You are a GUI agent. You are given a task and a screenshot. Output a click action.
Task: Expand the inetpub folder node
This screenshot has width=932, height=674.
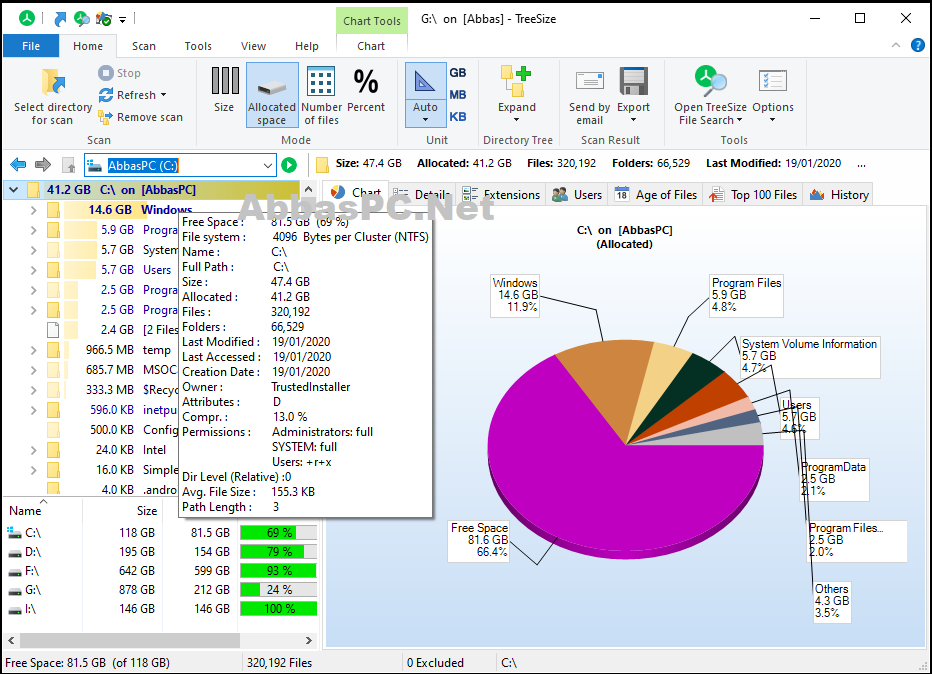click(x=33, y=410)
